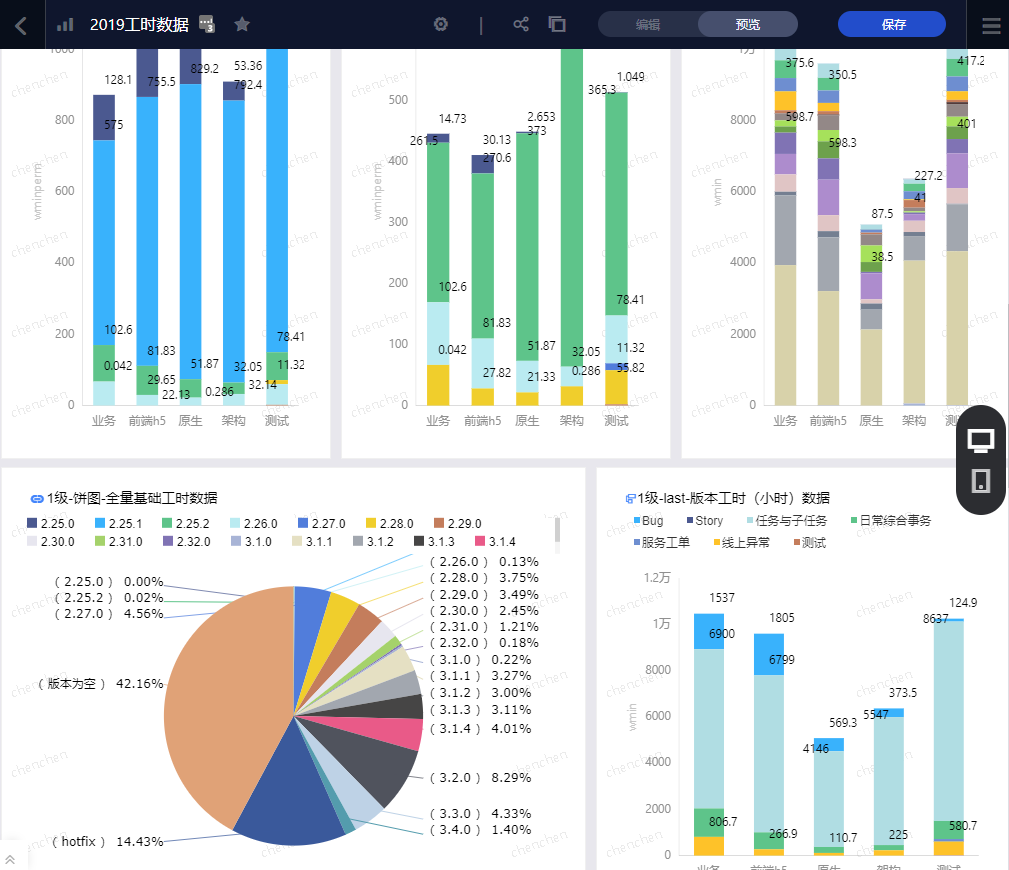Open settings gear icon in top bar
The width and height of the screenshot is (1009, 870).
[x=441, y=24]
